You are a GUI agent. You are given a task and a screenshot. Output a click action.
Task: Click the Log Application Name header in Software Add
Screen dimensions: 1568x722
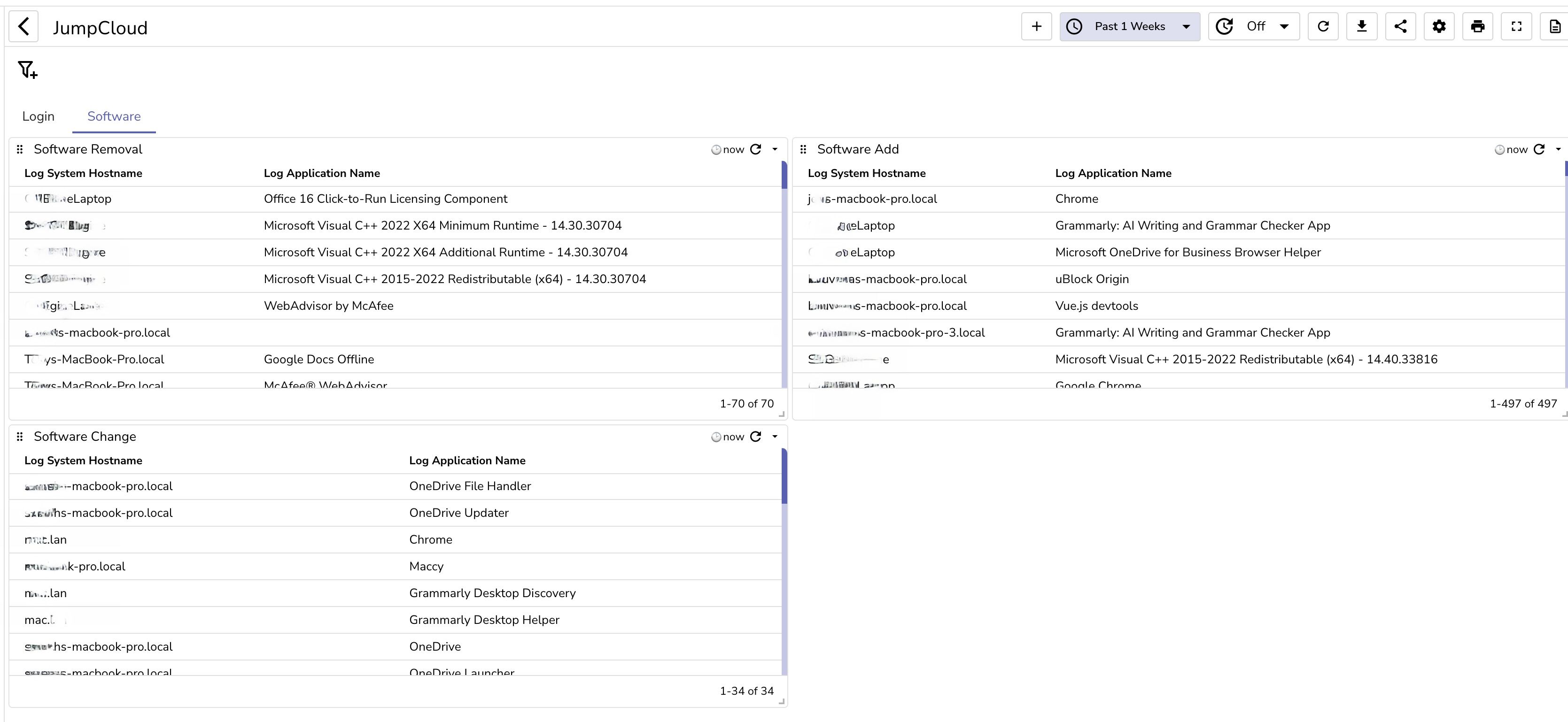[1113, 173]
